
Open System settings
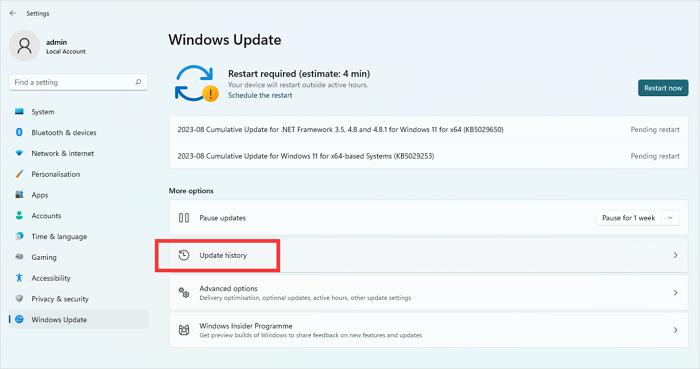[78, 112]
